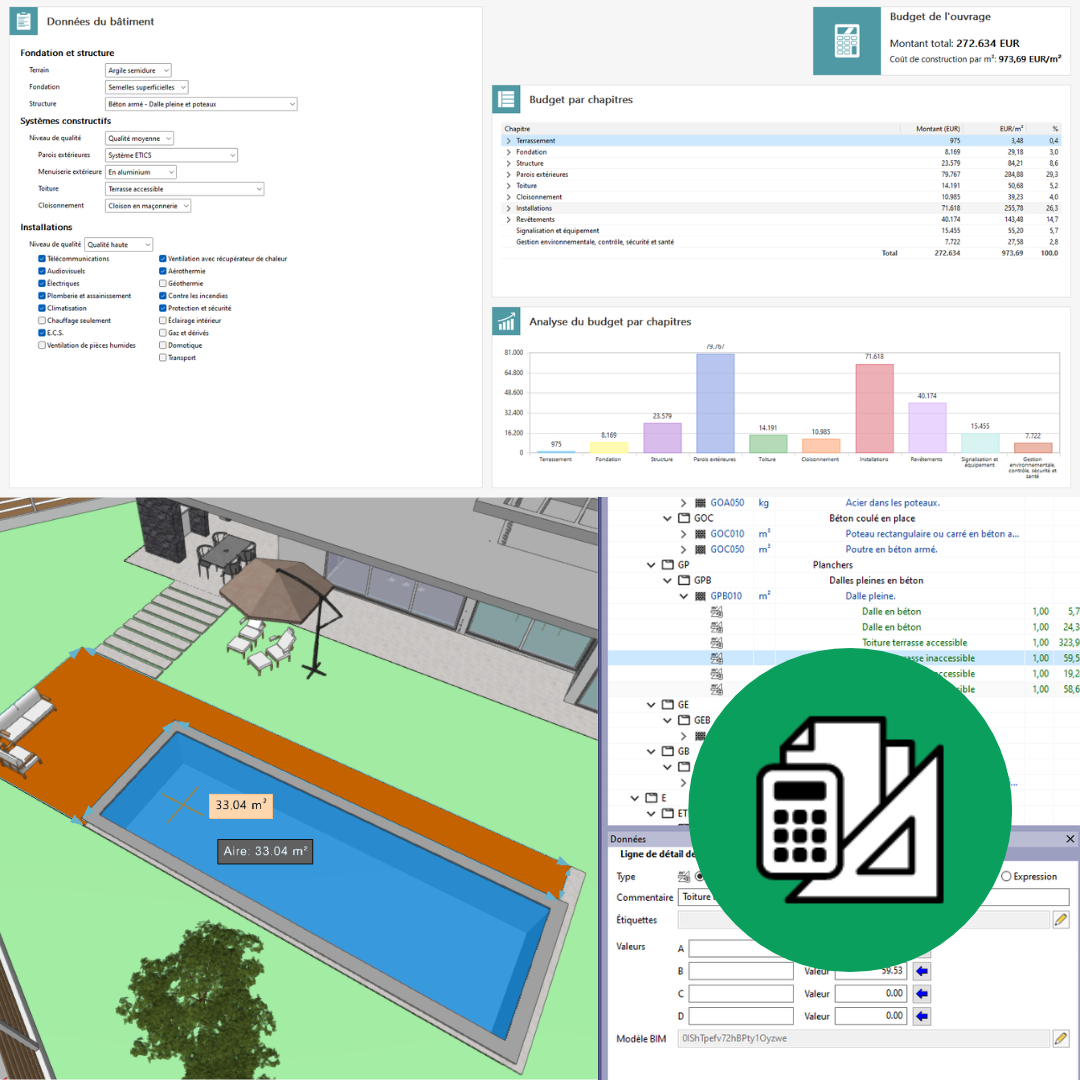Image resolution: width=1080 pixels, height=1080 pixels.
Task: Click the Budget par chapitres list icon
Action: (507, 100)
